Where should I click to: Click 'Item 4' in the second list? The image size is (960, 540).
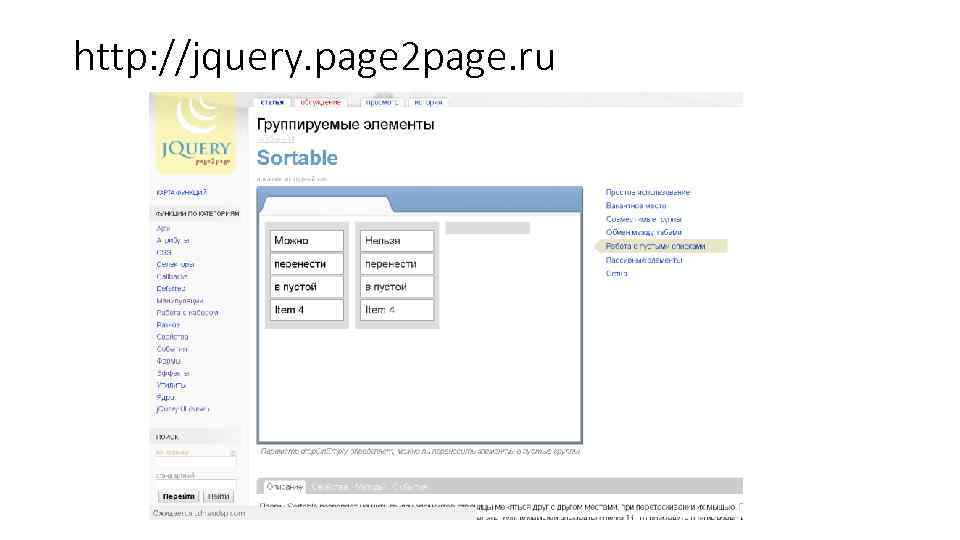[397, 310]
